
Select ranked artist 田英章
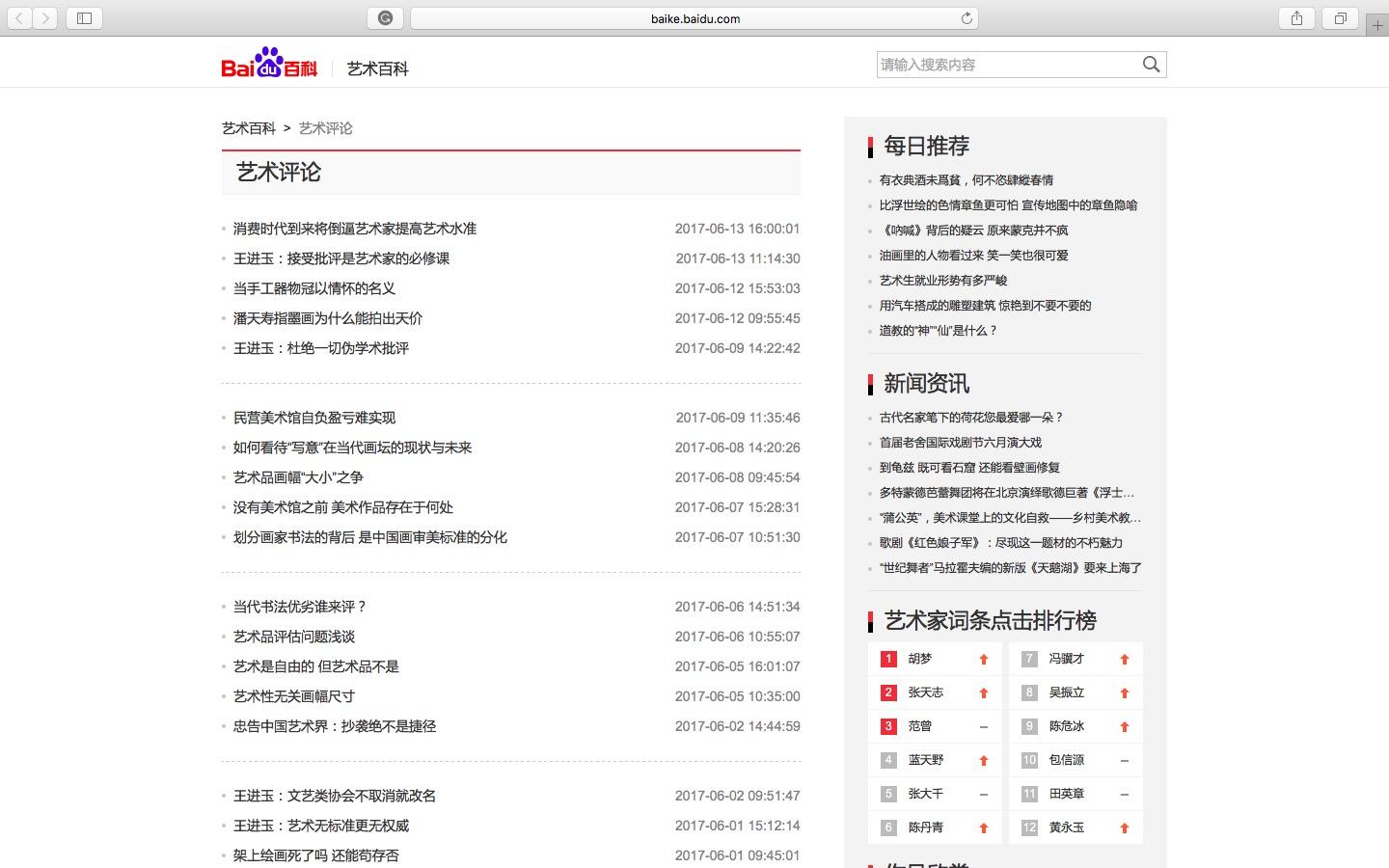click(x=1067, y=794)
